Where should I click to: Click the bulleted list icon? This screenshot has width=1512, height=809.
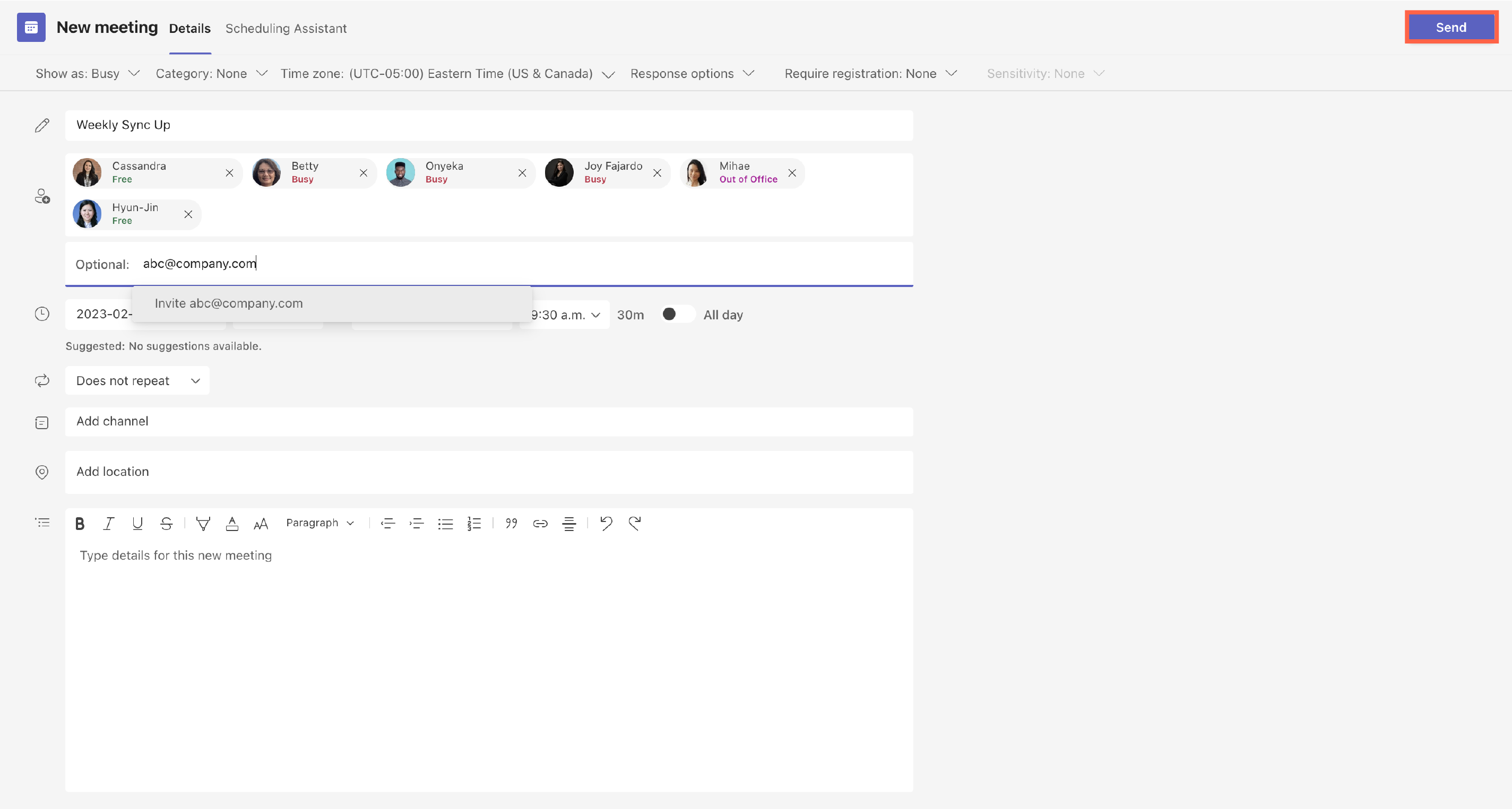445,523
